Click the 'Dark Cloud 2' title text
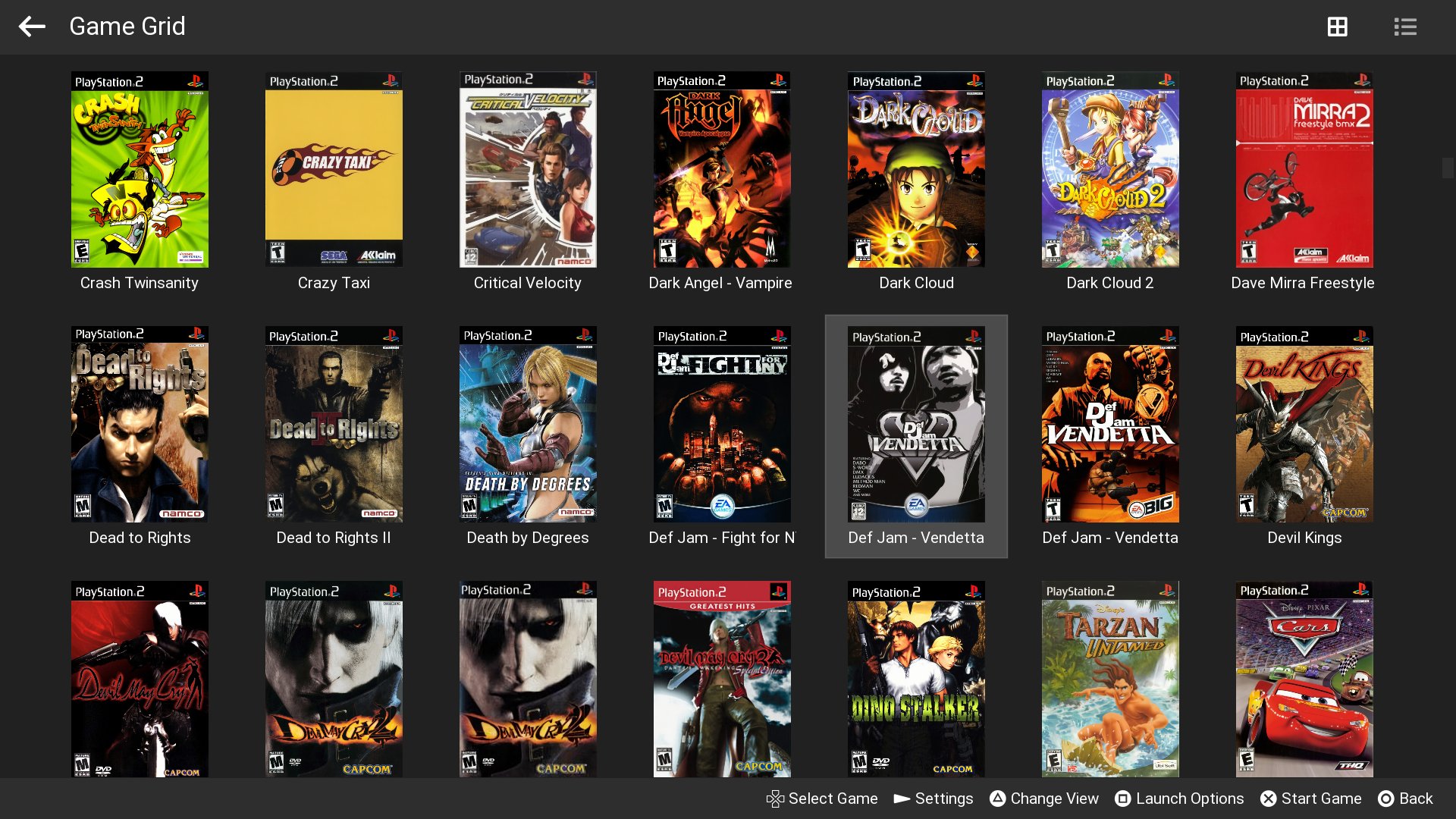The image size is (1456, 819). (1110, 283)
